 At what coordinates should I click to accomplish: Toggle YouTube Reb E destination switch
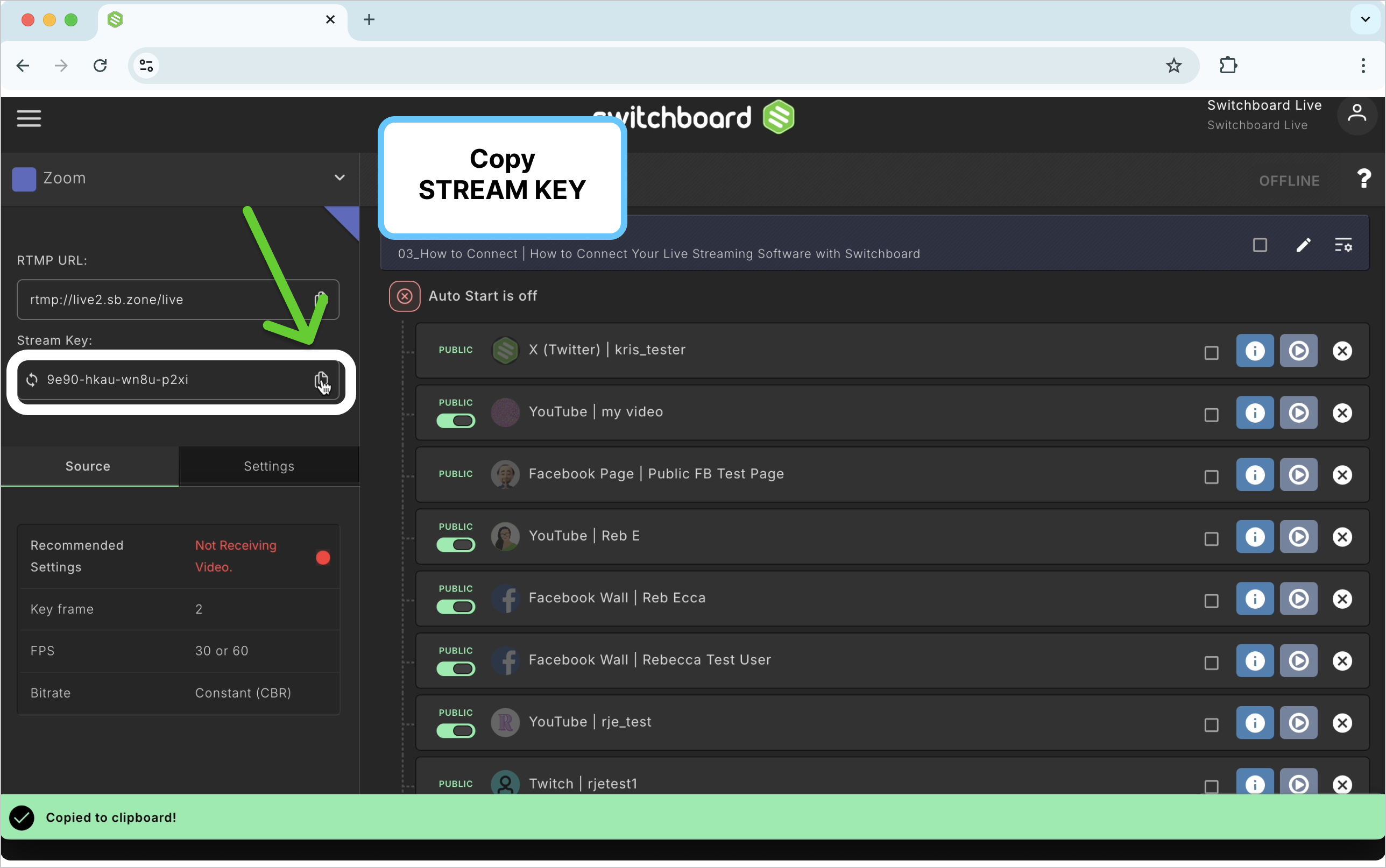coord(455,545)
